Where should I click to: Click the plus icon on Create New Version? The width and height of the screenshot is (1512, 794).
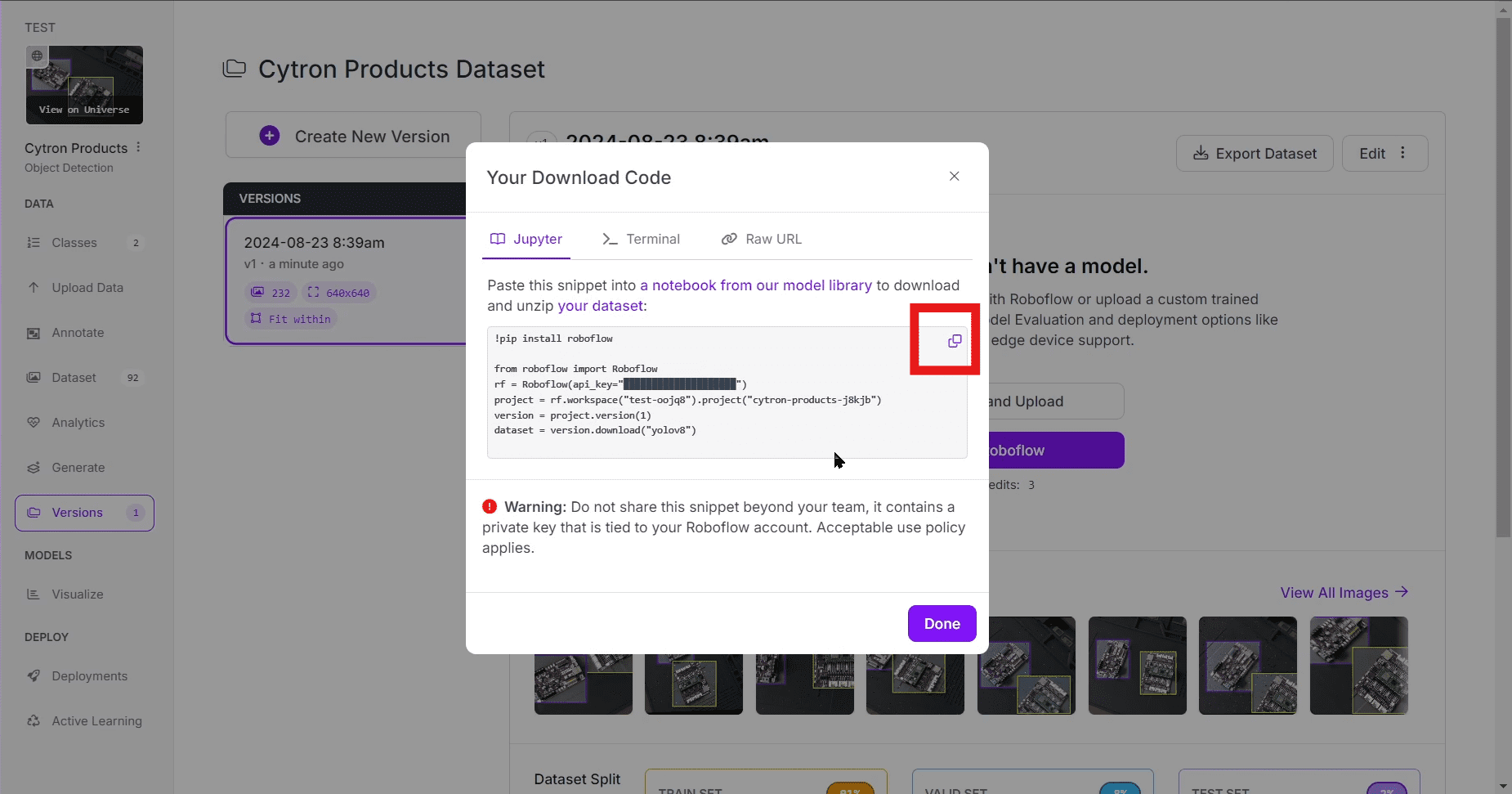pos(270,136)
